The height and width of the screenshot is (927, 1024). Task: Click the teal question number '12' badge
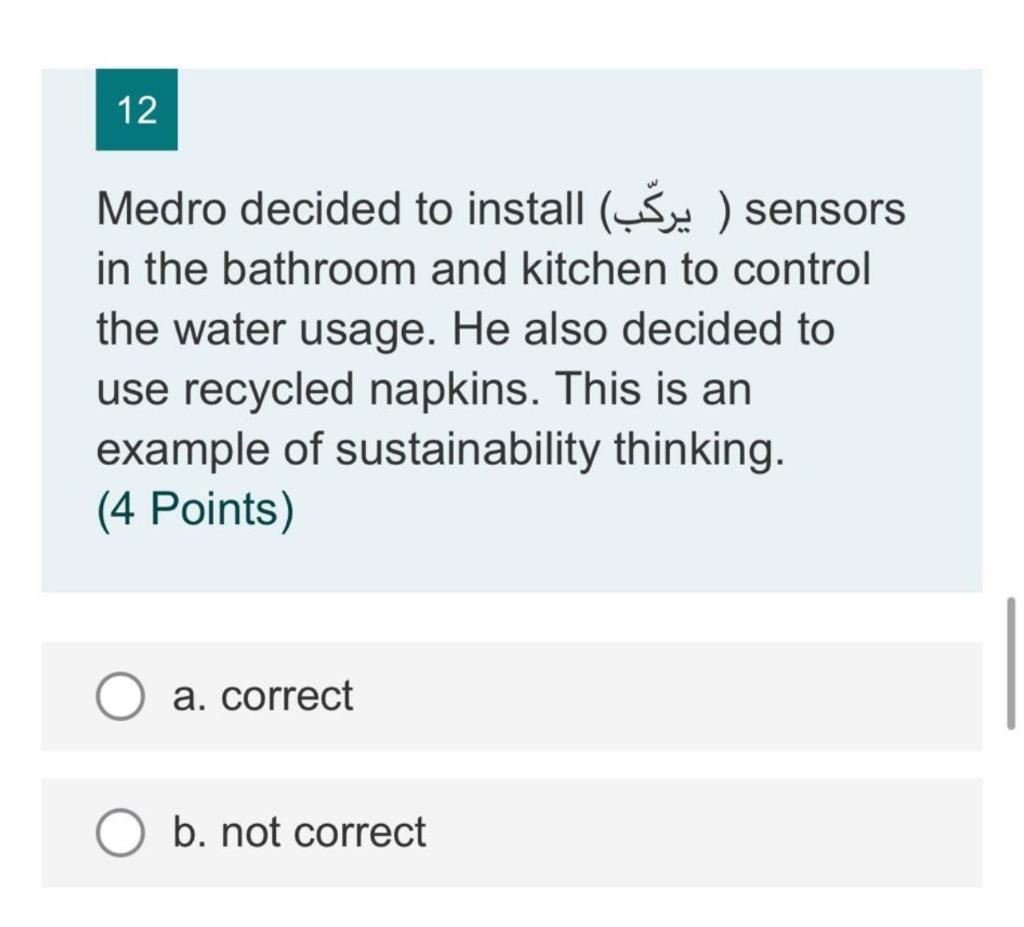tap(137, 110)
